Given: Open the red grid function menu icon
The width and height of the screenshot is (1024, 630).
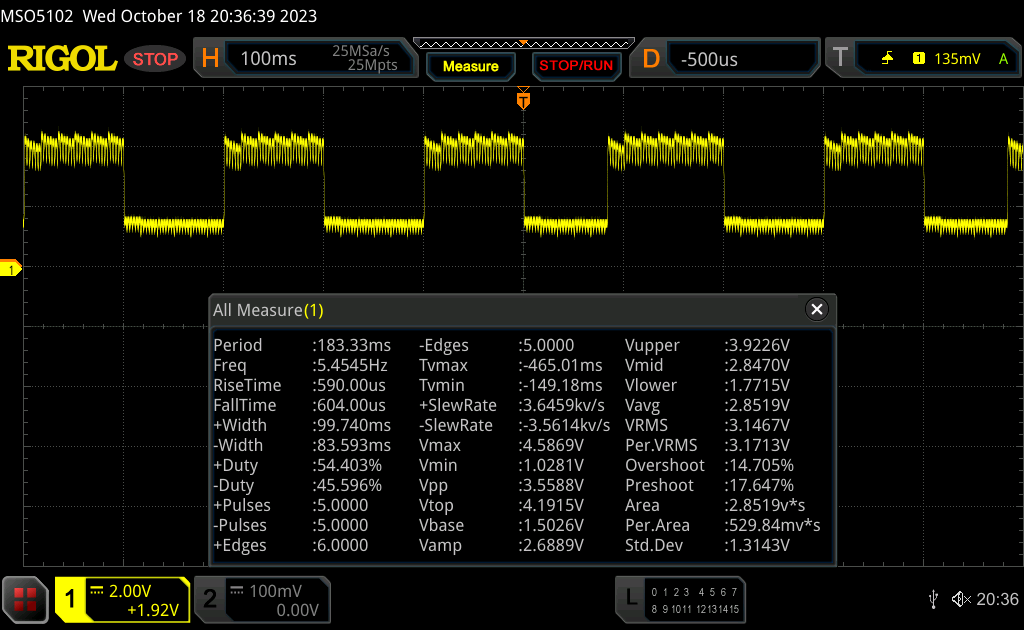Looking at the screenshot, I should [25, 599].
